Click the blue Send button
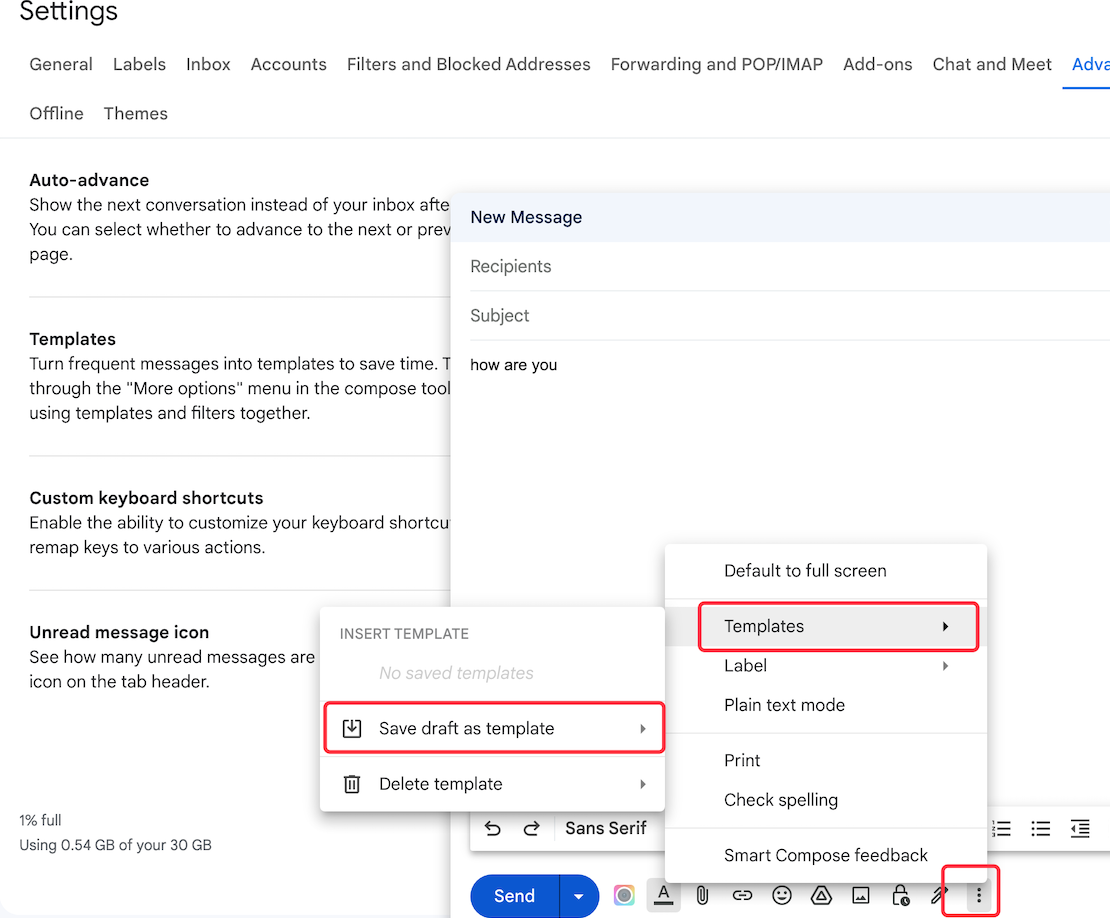1110x918 pixels. tap(515, 896)
